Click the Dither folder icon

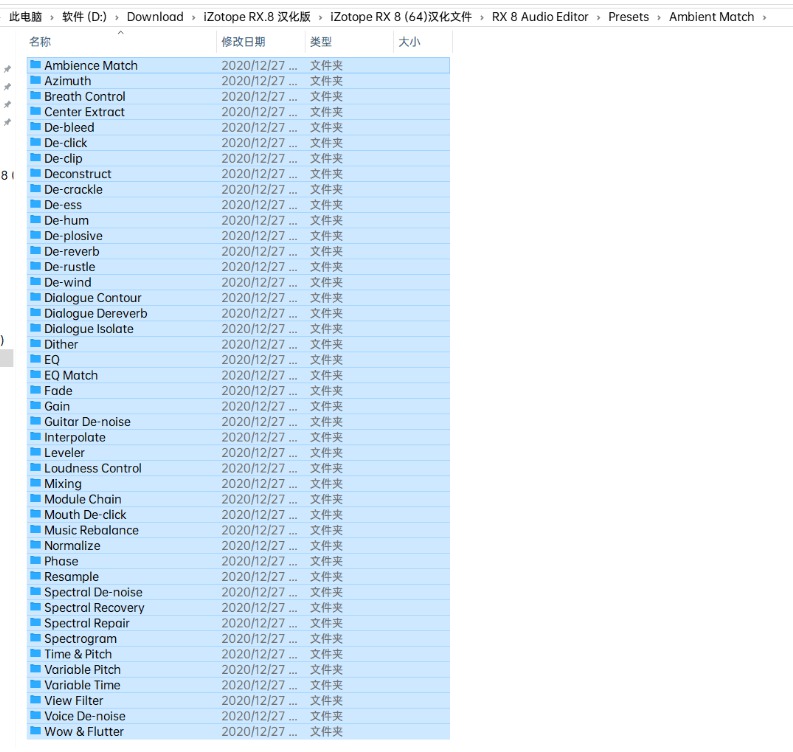pos(35,344)
